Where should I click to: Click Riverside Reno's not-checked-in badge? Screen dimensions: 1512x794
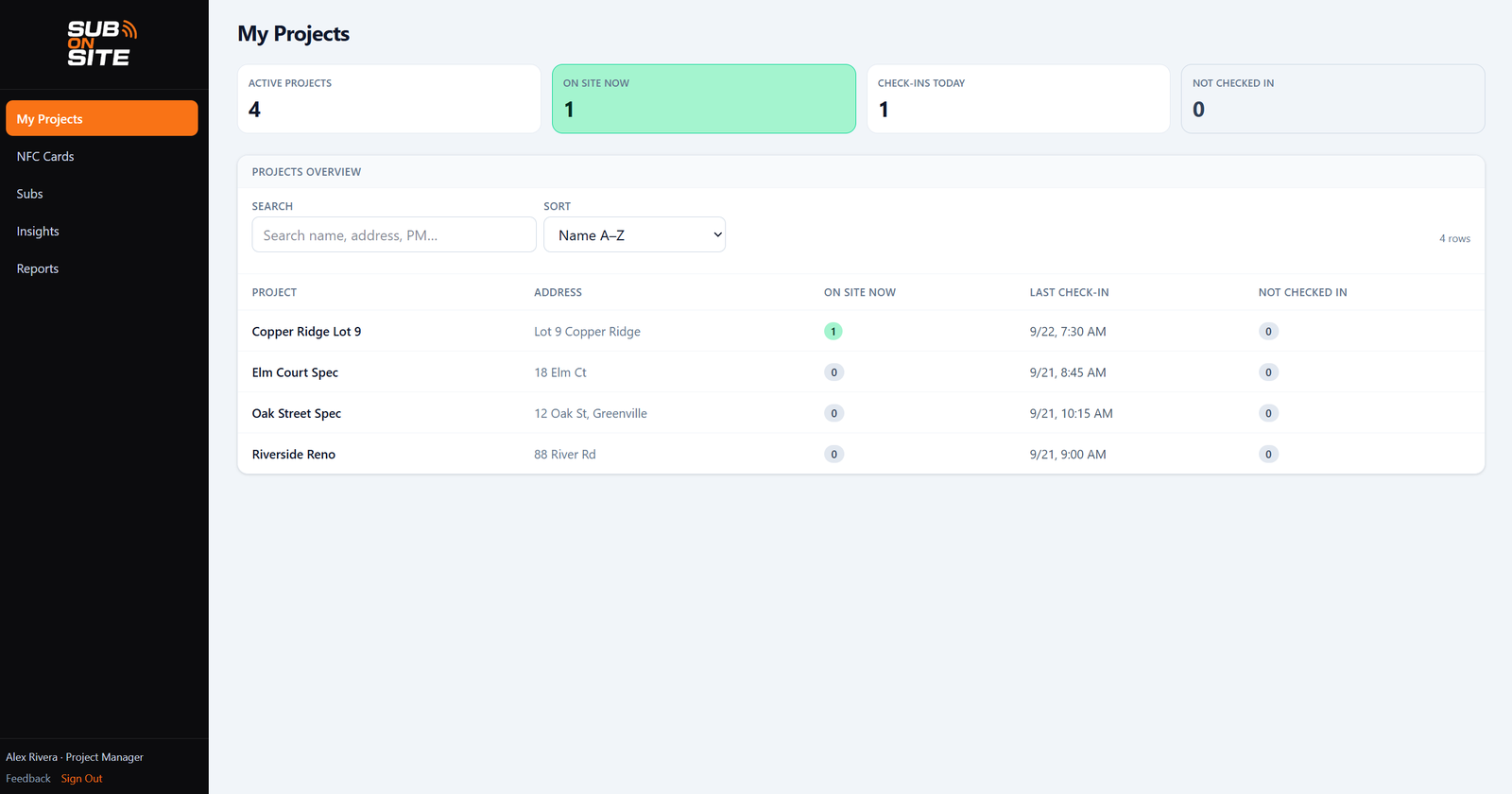point(1268,455)
